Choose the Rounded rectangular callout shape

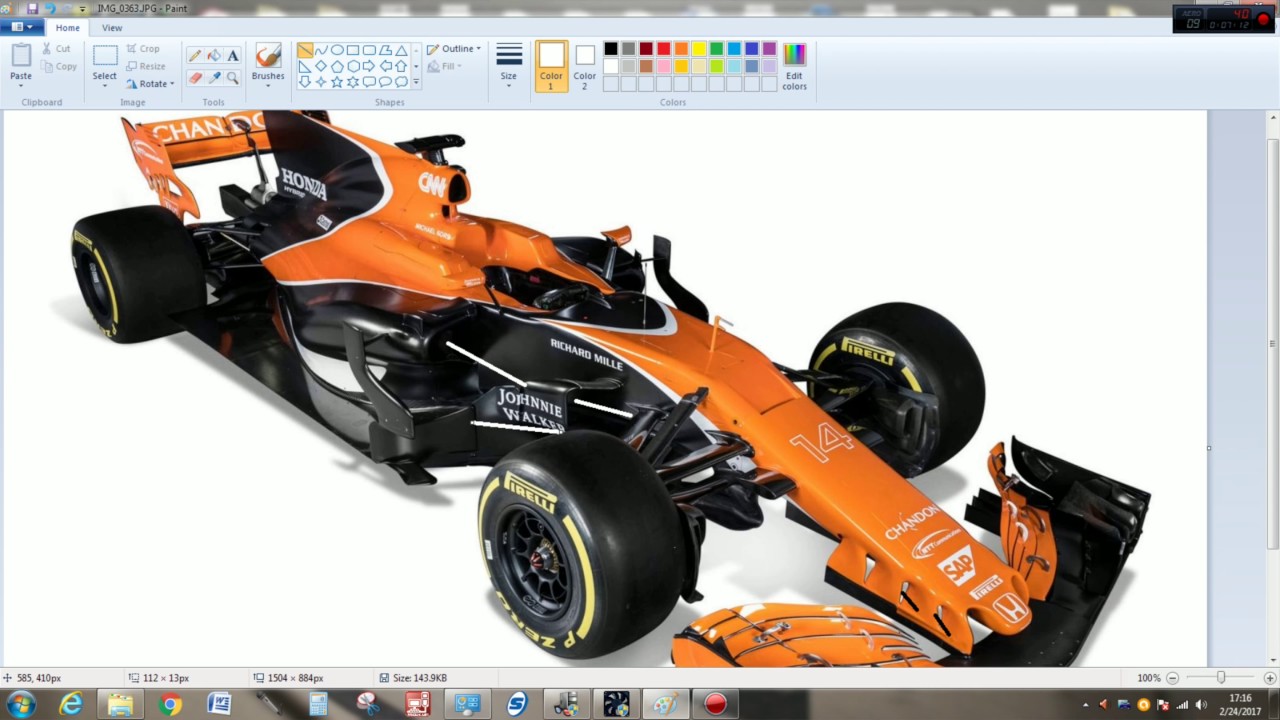pyautogui.click(x=369, y=82)
